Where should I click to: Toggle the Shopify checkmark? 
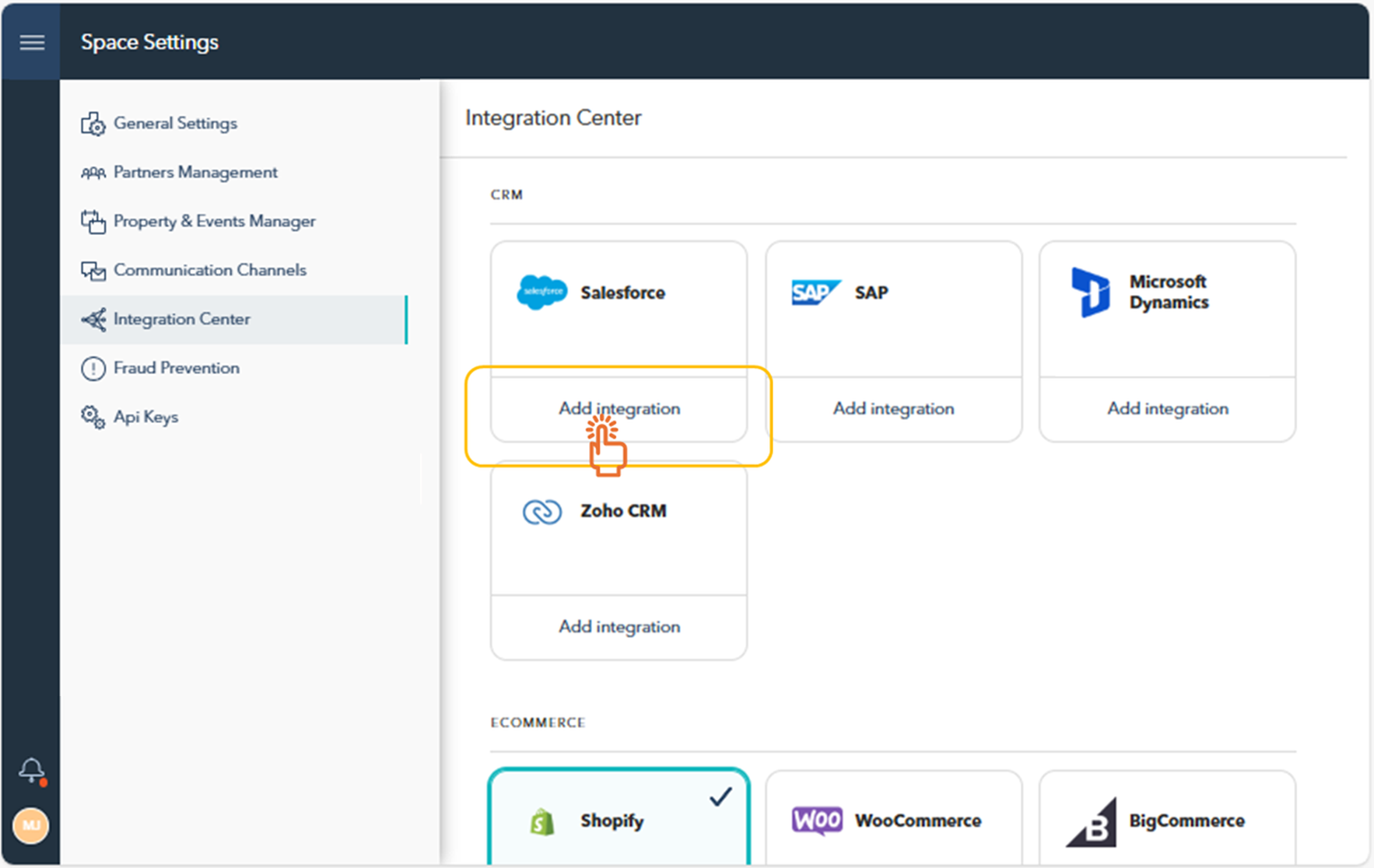click(x=721, y=796)
